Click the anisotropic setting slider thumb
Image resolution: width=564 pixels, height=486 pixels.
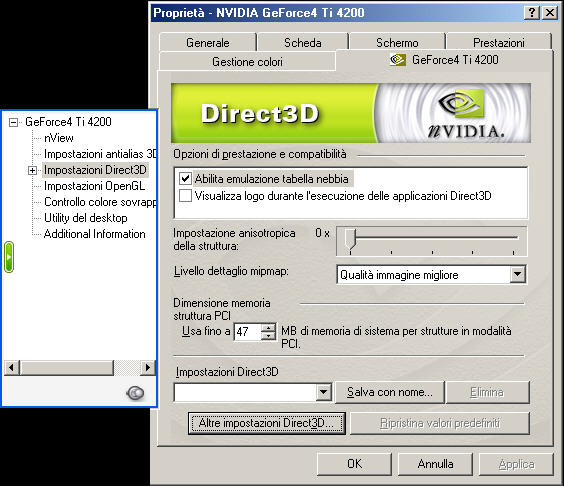click(x=350, y=239)
